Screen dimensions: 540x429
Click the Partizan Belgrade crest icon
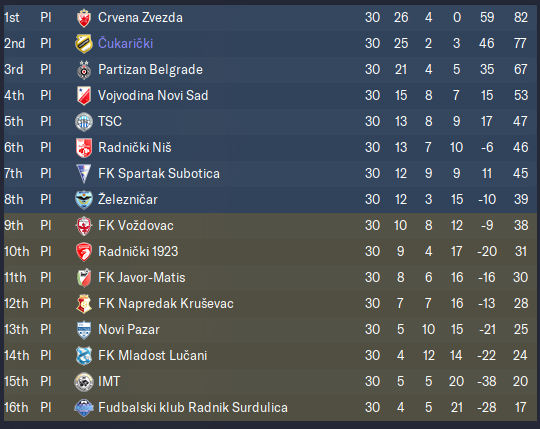pos(84,70)
